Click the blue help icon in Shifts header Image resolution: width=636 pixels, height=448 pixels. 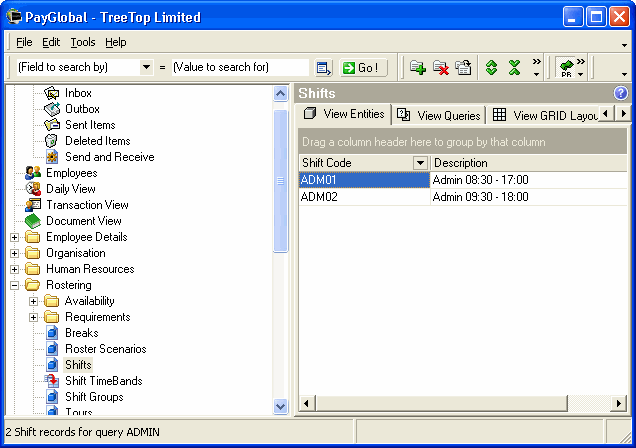[x=620, y=93]
